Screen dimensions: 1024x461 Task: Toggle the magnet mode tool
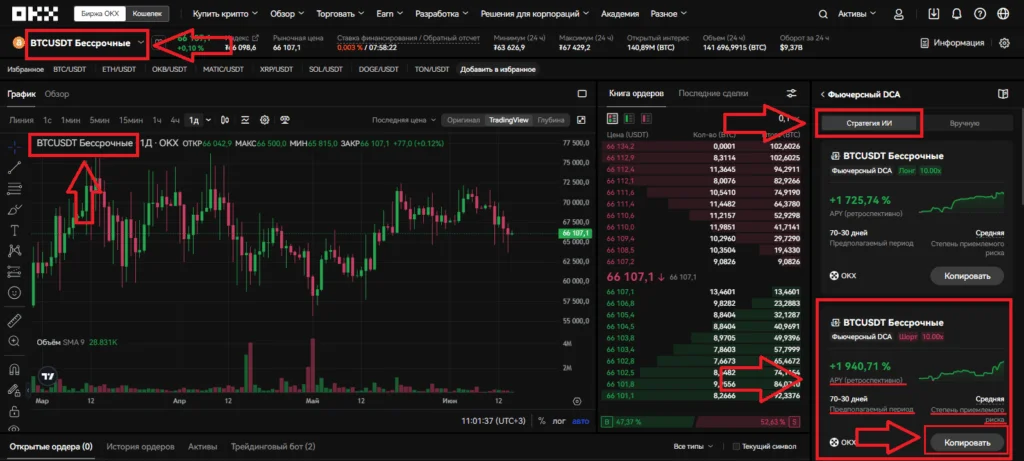click(14, 370)
